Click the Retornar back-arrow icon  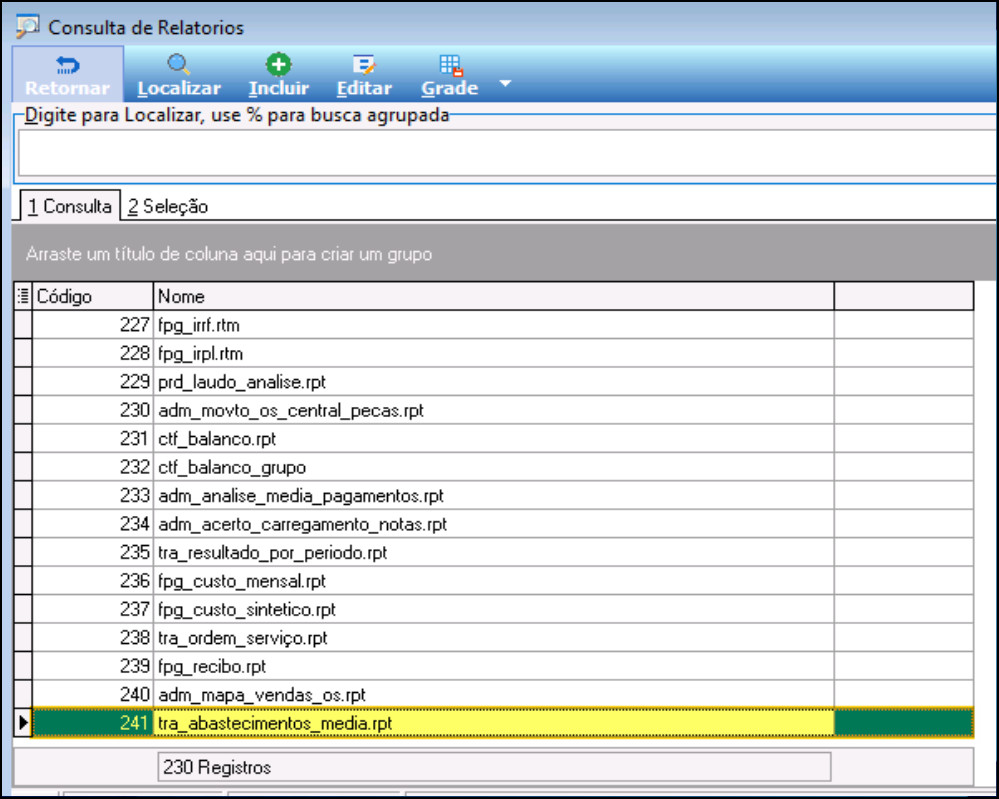click(67, 64)
